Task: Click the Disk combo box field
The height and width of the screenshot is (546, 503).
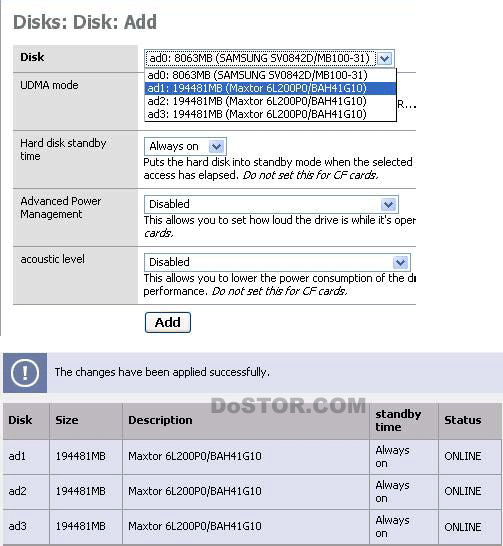Action: 269,58
